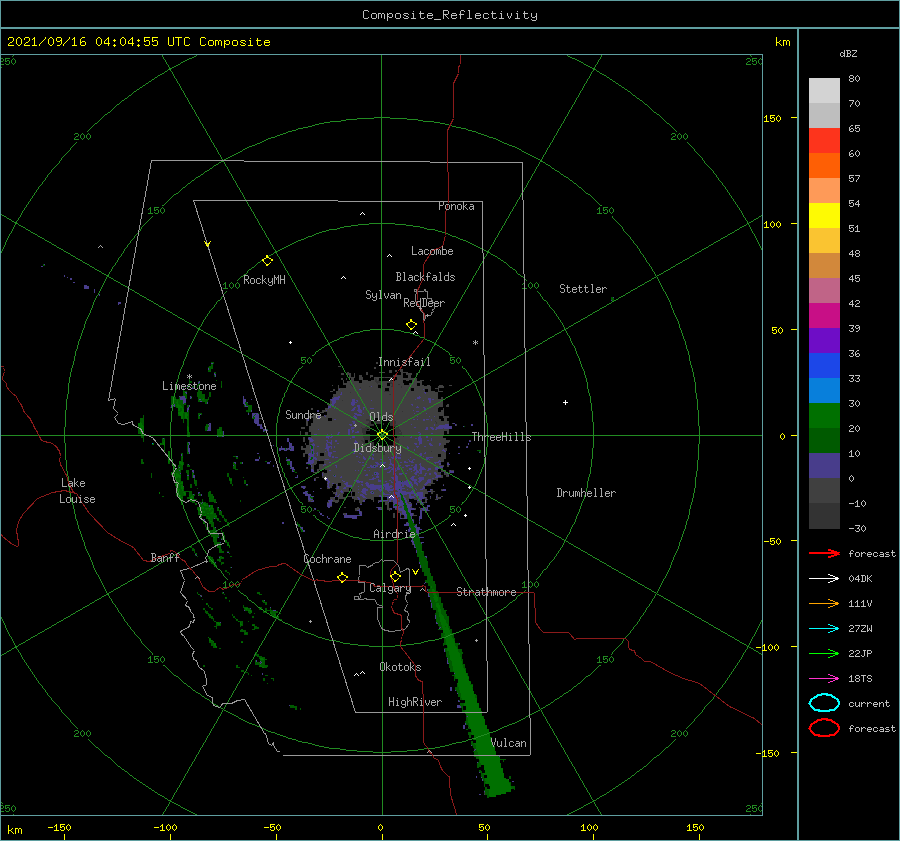Click the Innisfail map label
900x841 pixels.
[404, 362]
